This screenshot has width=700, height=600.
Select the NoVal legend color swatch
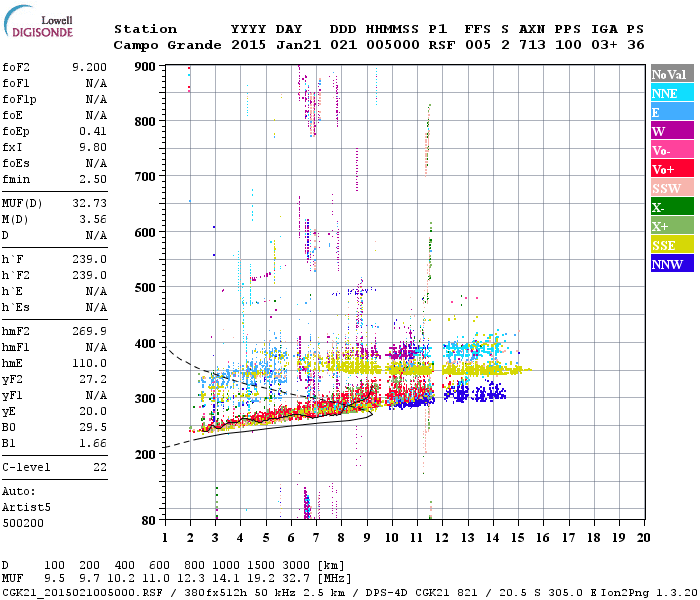click(x=672, y=74)
